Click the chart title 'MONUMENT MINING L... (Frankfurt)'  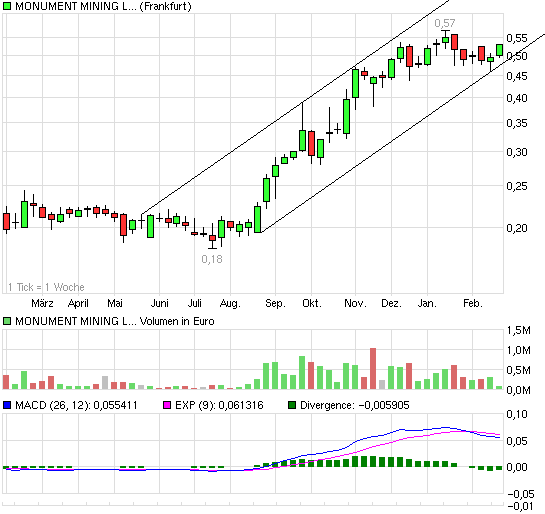pyautogui.click(x=103, y=6)
